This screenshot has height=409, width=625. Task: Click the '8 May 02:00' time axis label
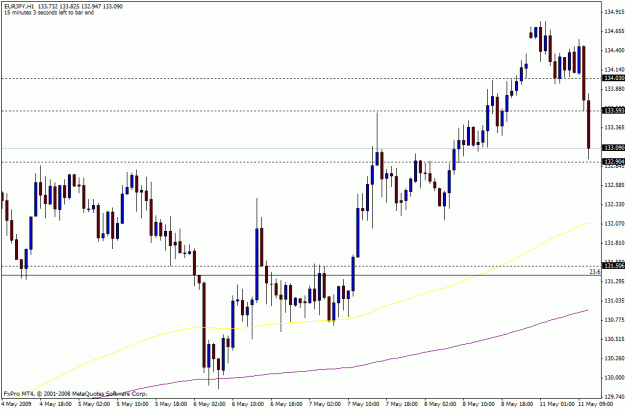(x=441, y=404)
